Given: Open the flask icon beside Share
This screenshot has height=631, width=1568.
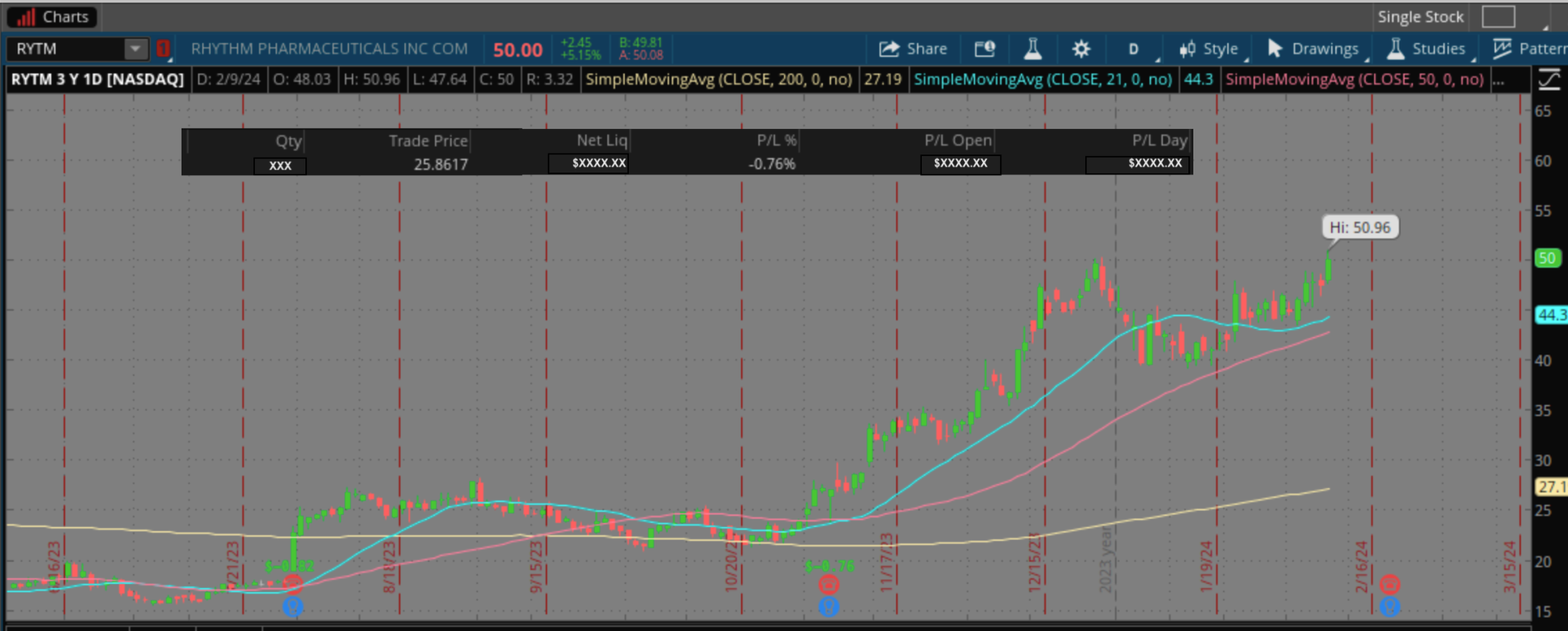Looking at the screenshot, I should pyautogui.click(x=1032, y=49).
